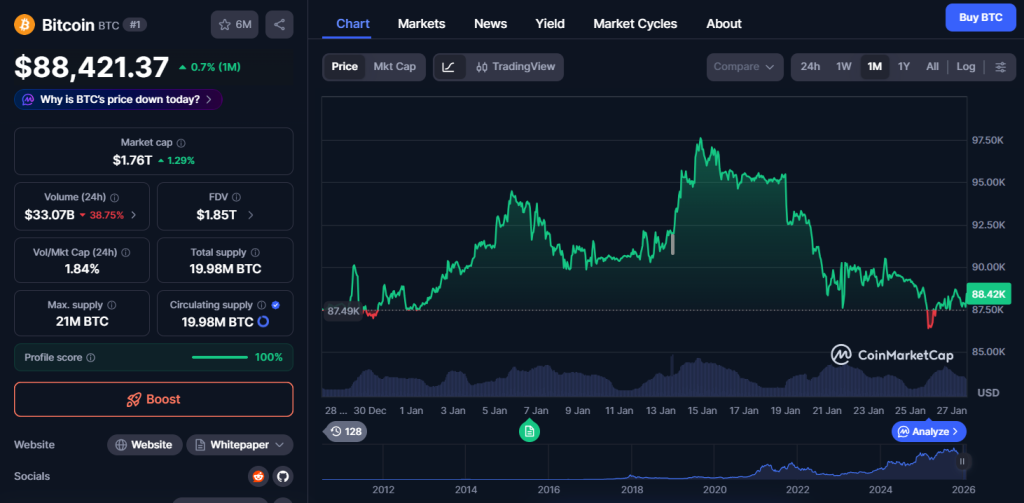Click the $1.76T market cap value

click(x=133, y=160)
